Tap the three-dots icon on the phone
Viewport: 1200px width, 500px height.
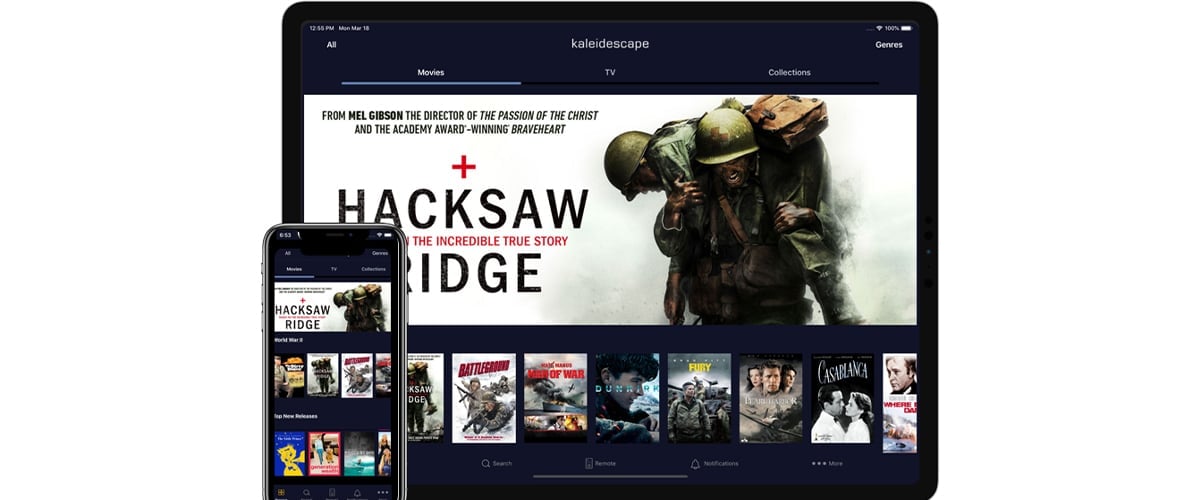[x=382, y=493]
